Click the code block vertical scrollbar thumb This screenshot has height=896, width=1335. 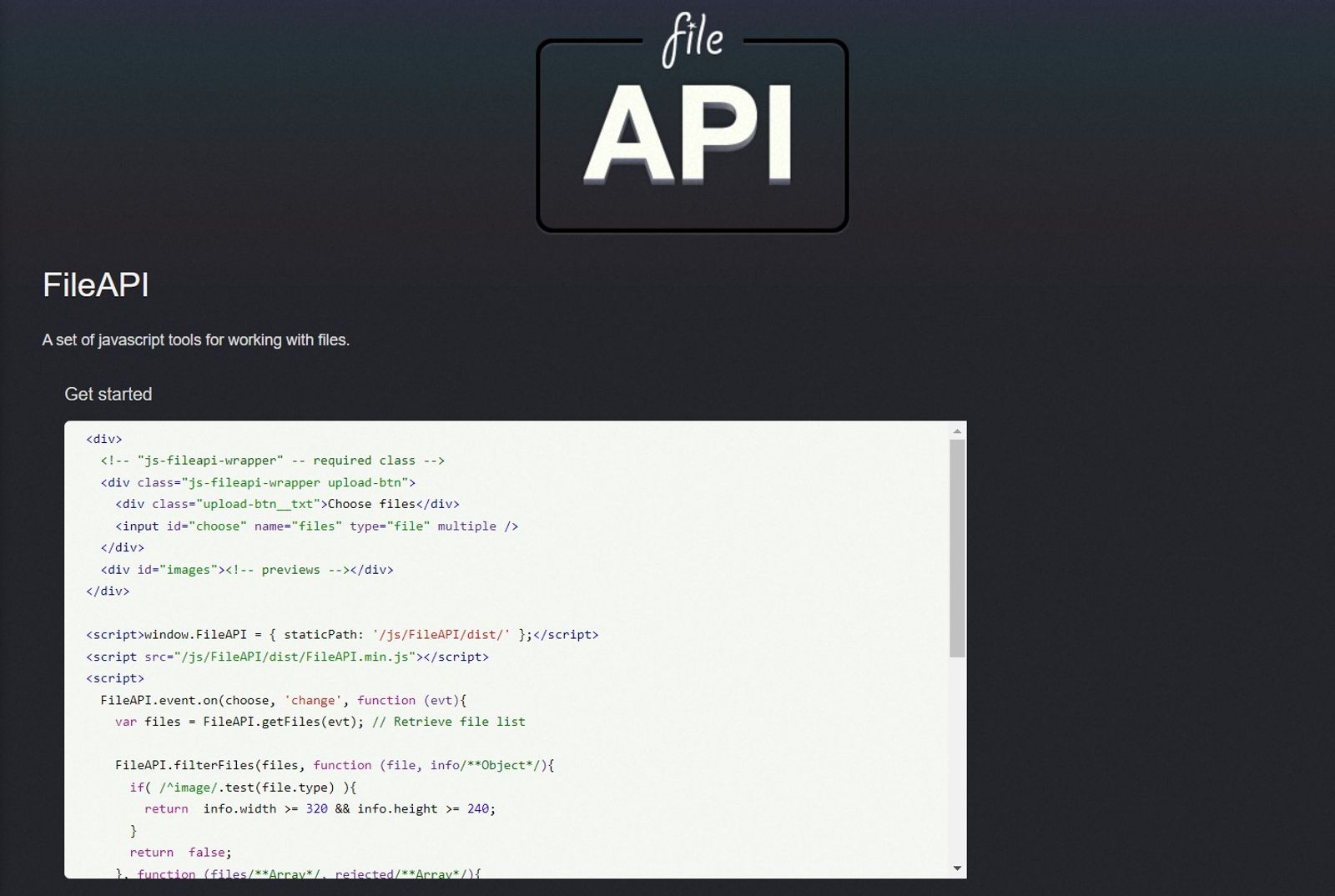point(957,548)
